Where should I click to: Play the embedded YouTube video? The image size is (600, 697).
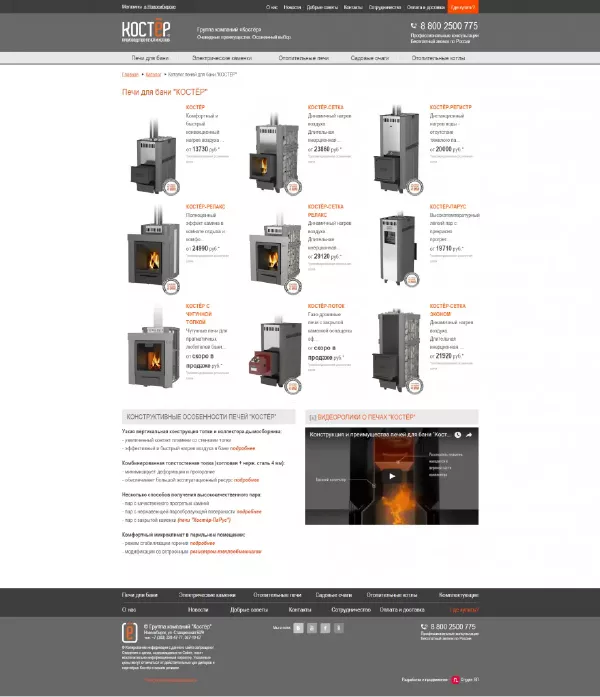(392, 476)
